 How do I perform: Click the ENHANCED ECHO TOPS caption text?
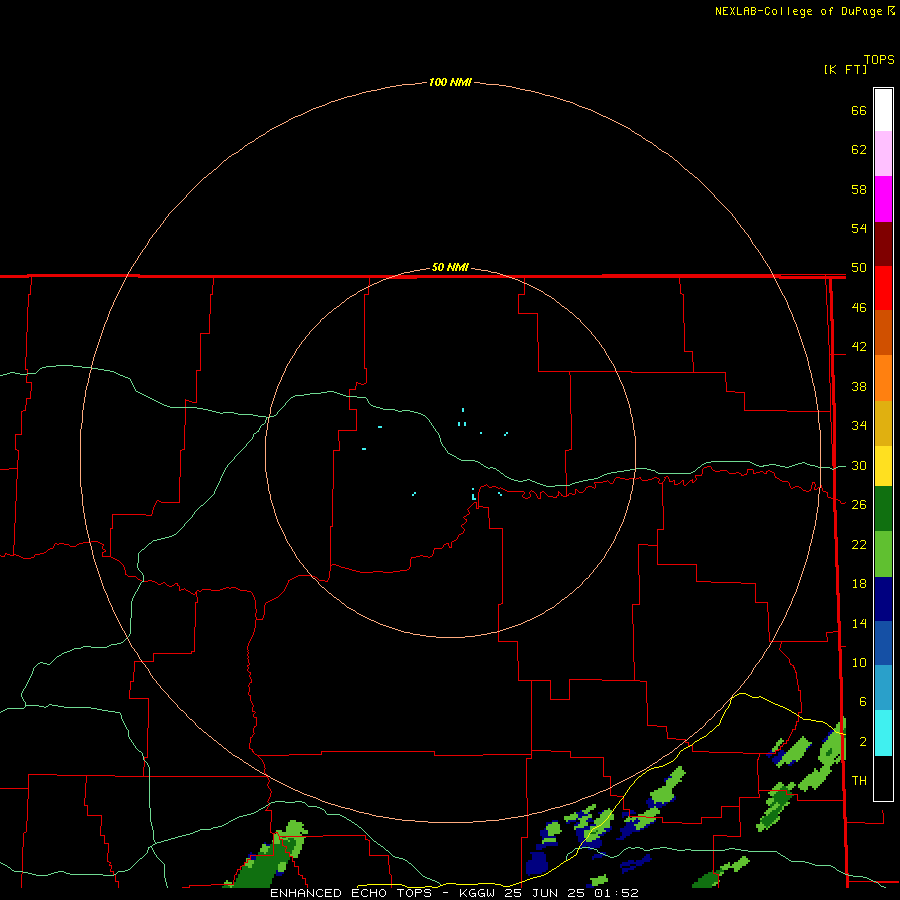coord(351,893)
